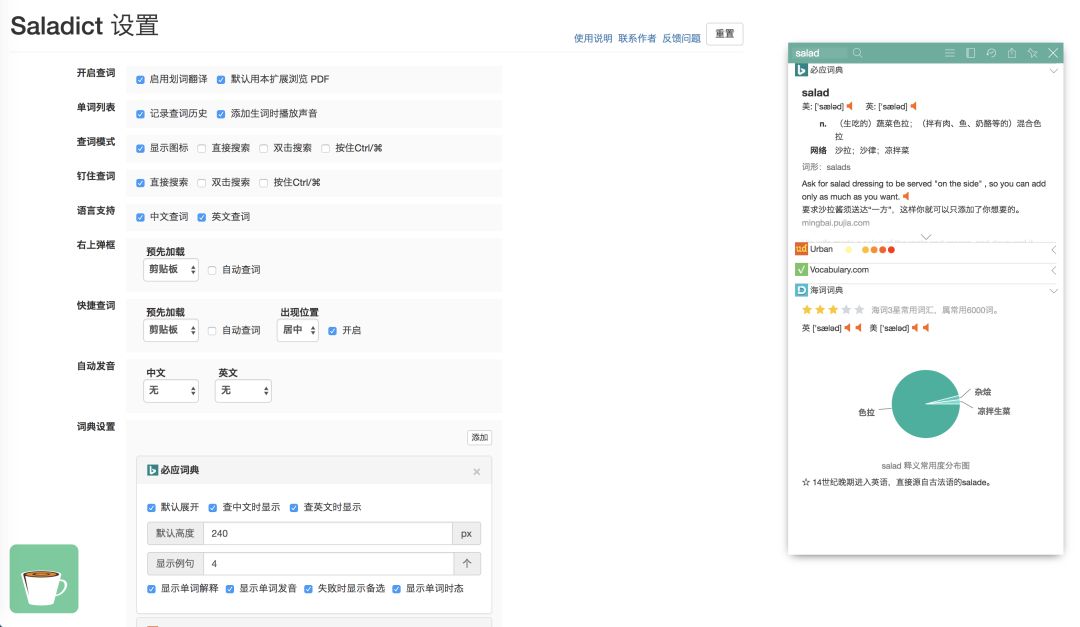Click the 显示例句 input showing 4
Screen dimensions: 1080x627
tap(329, 564)
